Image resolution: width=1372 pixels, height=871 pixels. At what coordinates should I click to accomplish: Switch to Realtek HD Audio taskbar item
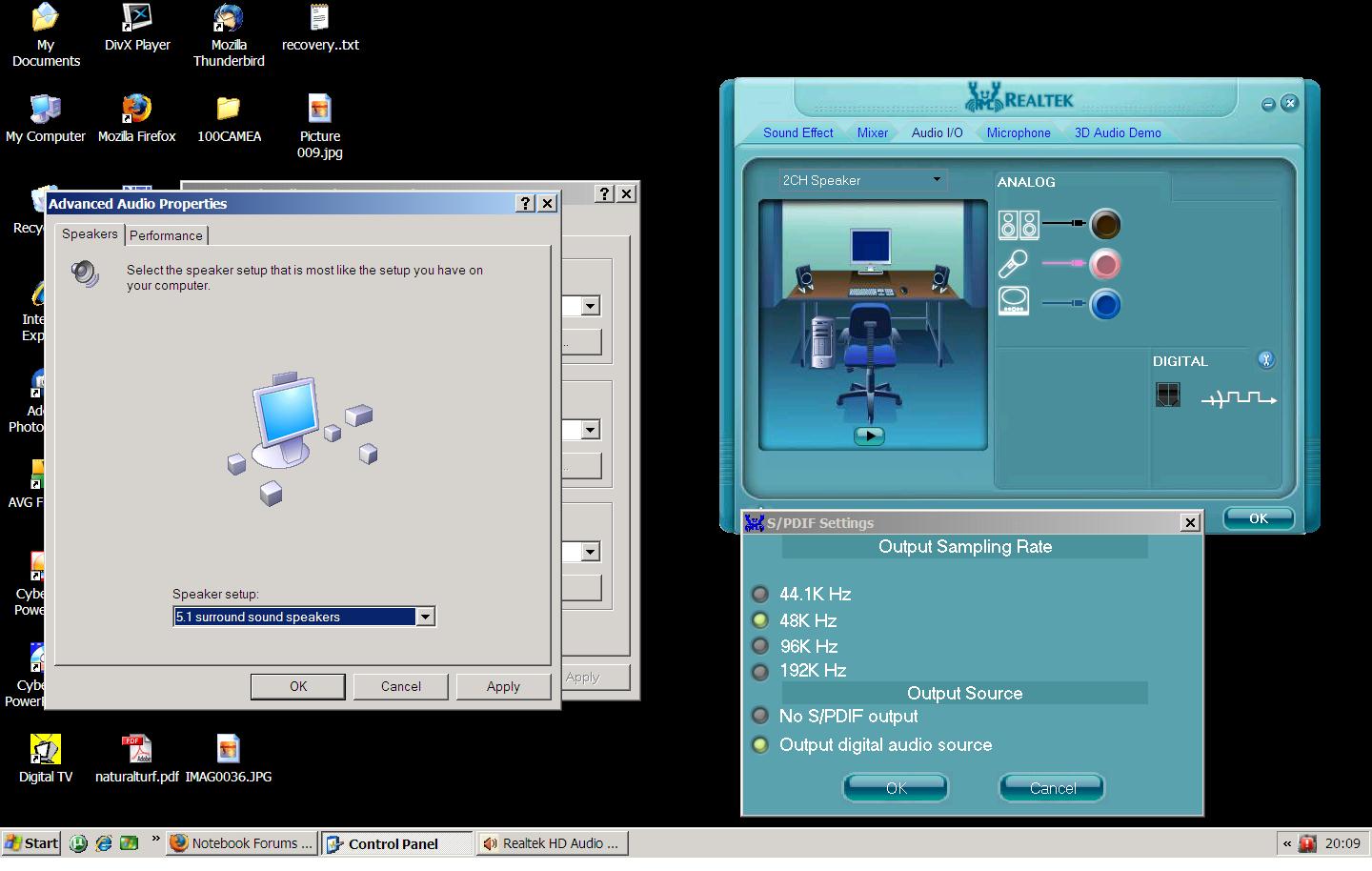[553, 843]
